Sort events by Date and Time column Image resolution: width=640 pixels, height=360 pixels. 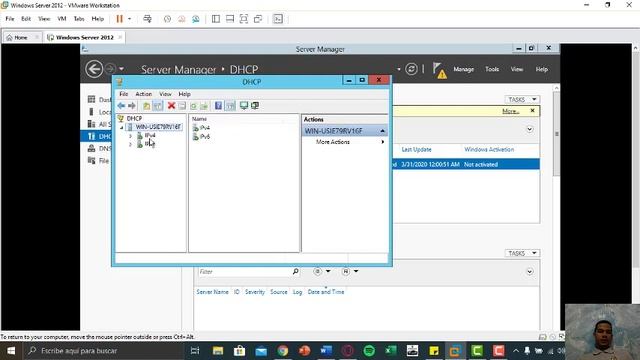pos(326,292)
